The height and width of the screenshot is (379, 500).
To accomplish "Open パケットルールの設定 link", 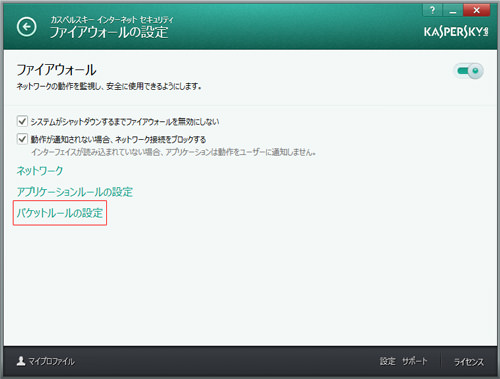I will click(x=60, y=213).
